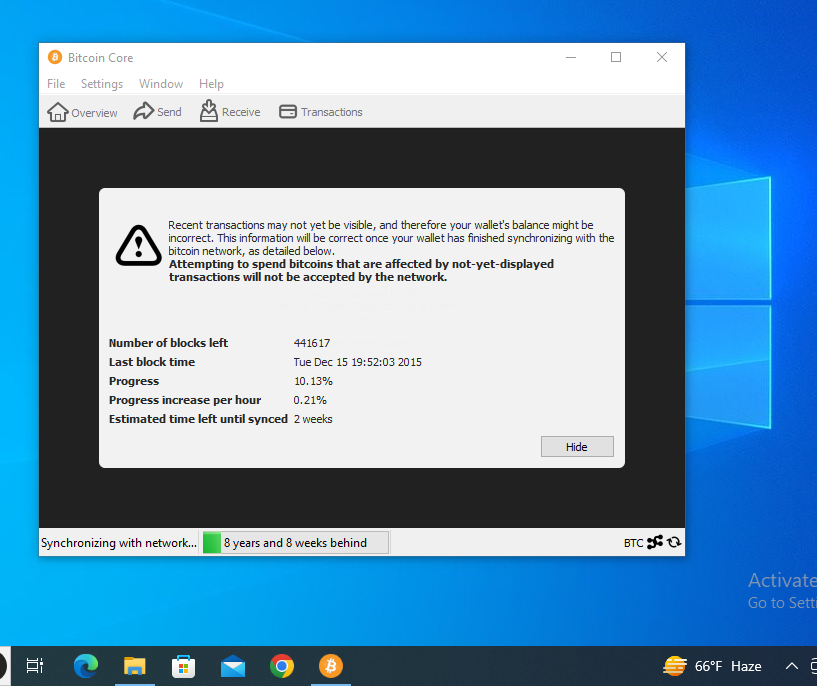Click the last block time value
This screenshot has height=686, width=817.
(x=357, y=362)
